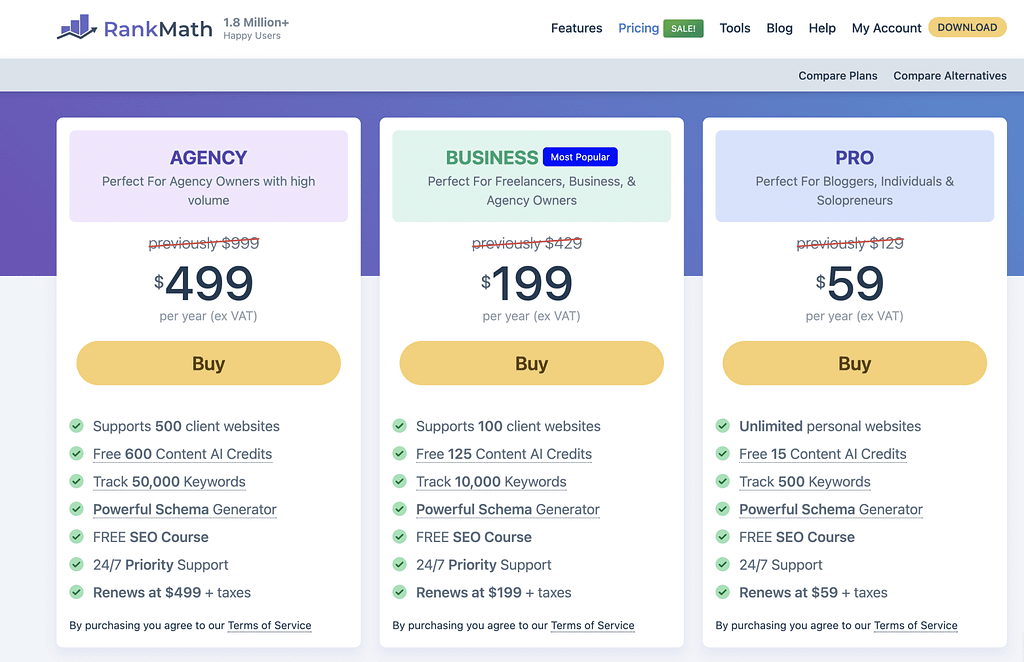The height and width of the screenshot is (662, 1024).
Task: Go to the Tools menu item
Action: point(734,28)
